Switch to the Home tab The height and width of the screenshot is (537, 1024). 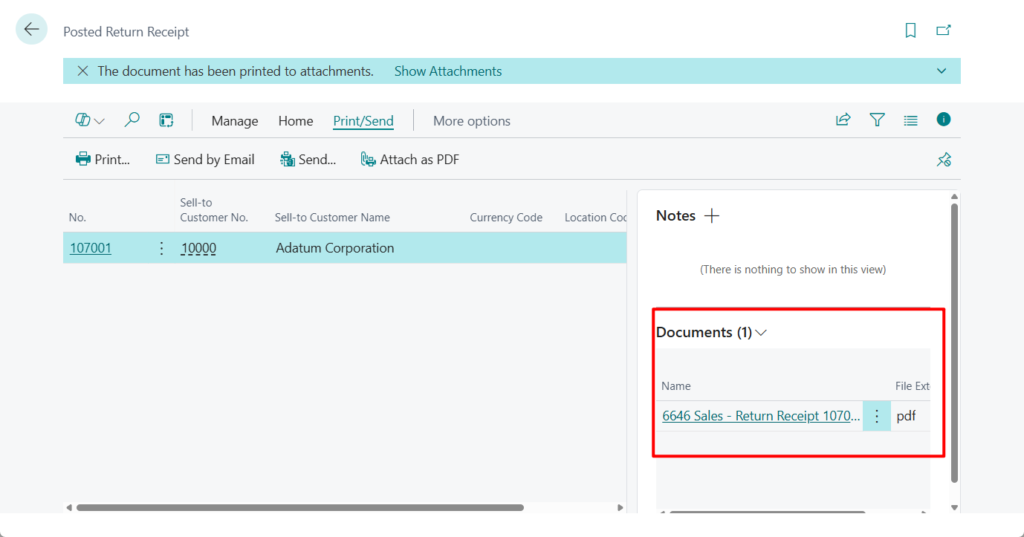point(295,121)
